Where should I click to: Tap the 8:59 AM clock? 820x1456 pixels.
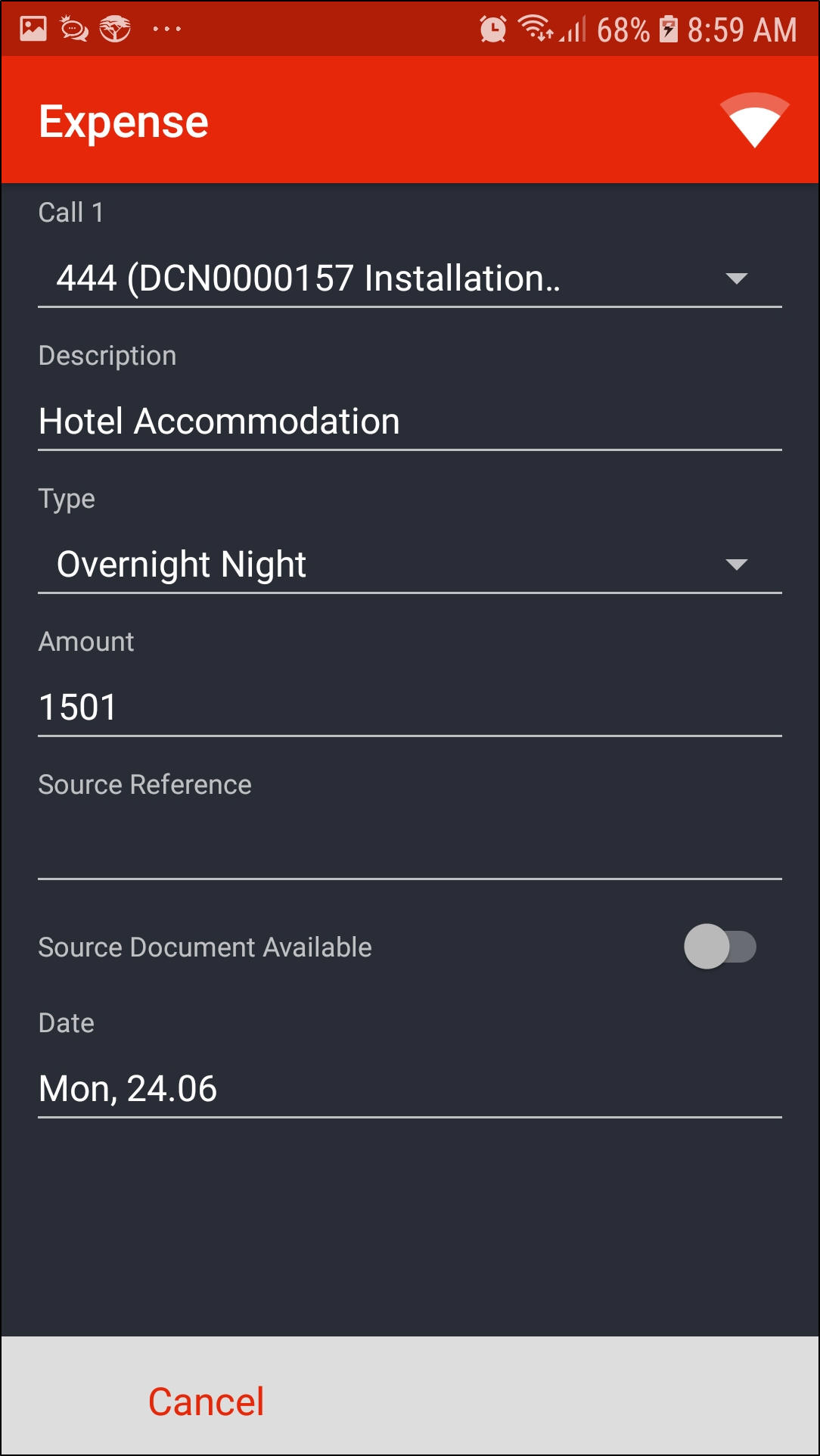coord(741,30)
